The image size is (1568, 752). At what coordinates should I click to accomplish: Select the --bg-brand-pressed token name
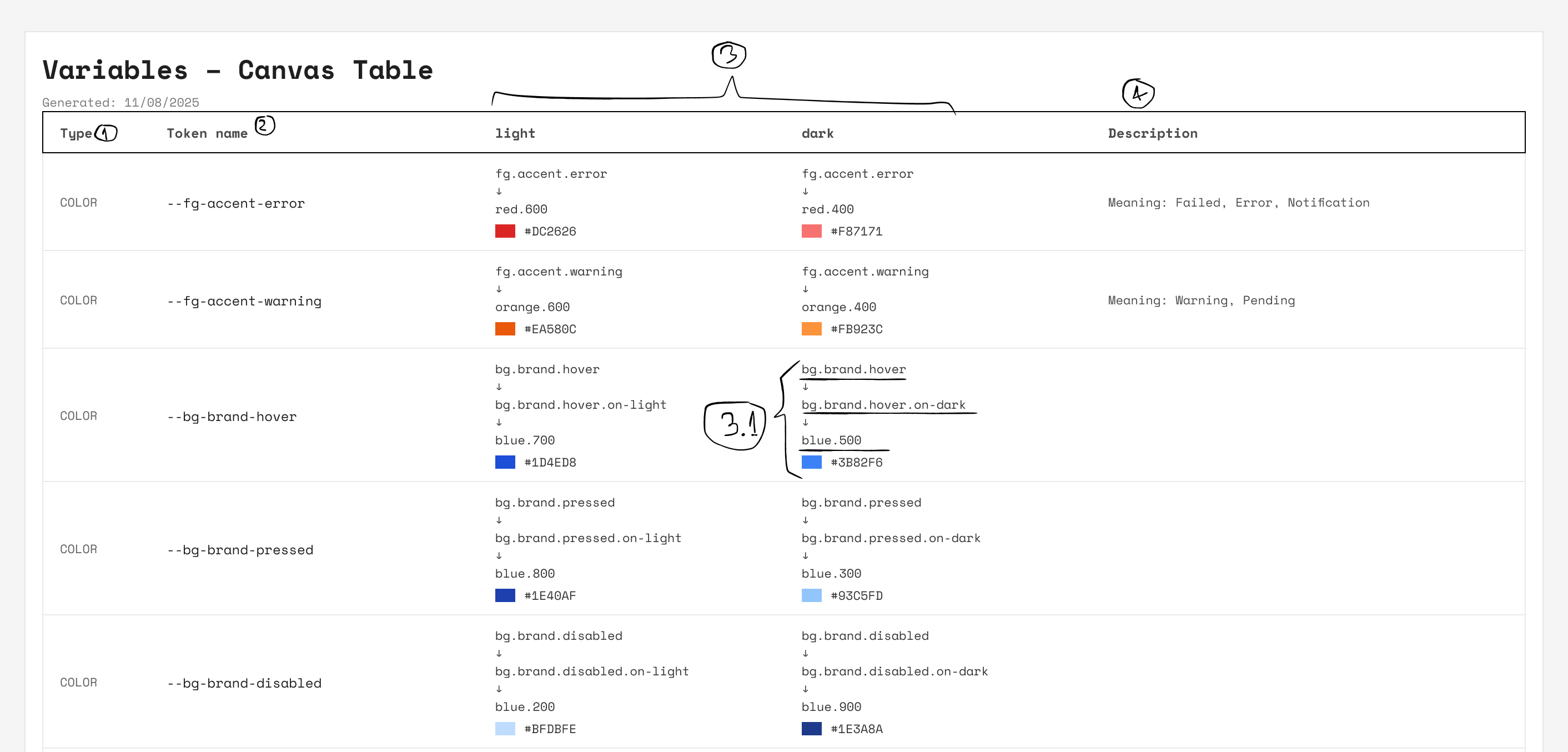(240, 550)
